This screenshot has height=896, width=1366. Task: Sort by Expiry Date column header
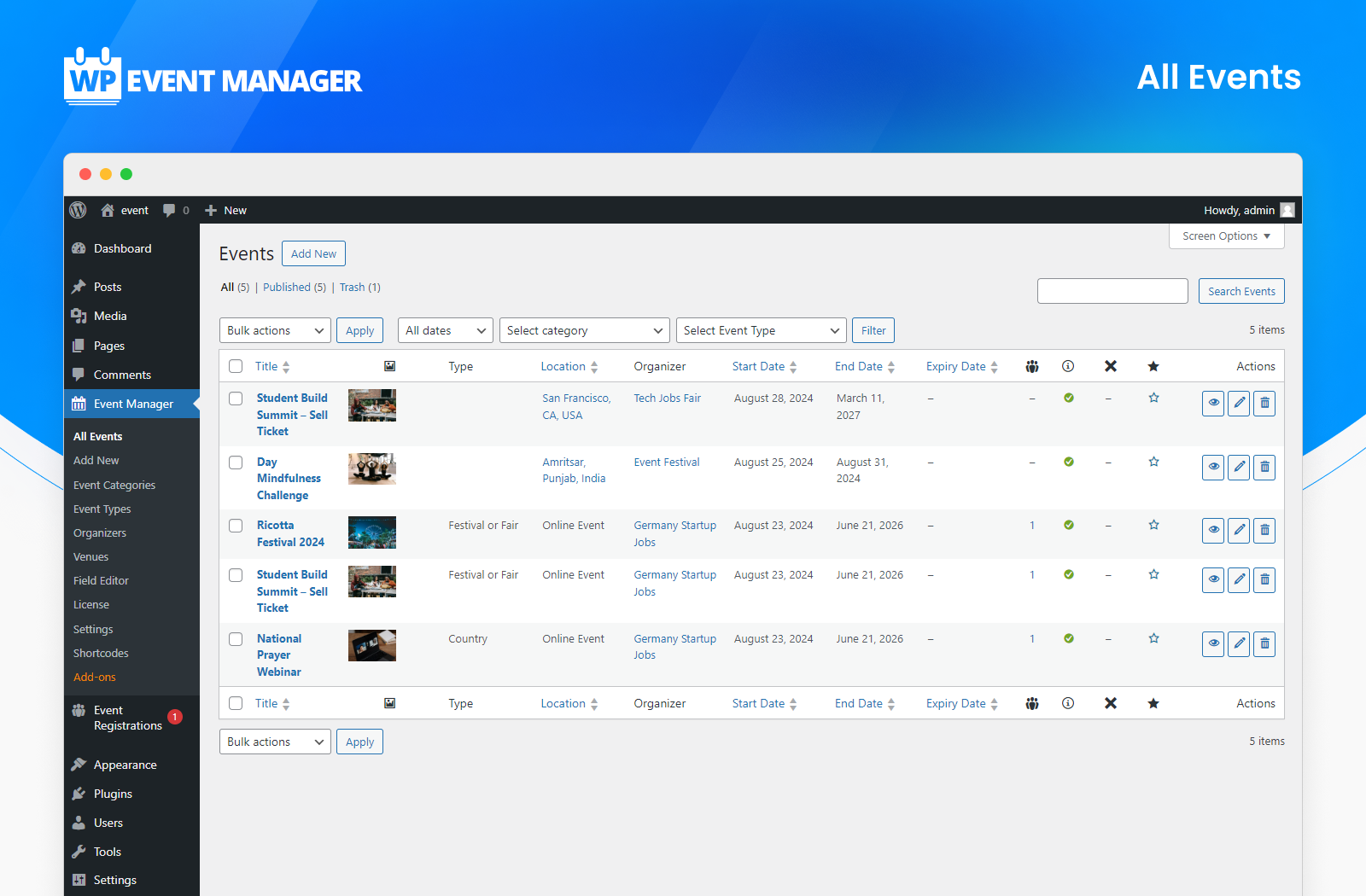962,366
